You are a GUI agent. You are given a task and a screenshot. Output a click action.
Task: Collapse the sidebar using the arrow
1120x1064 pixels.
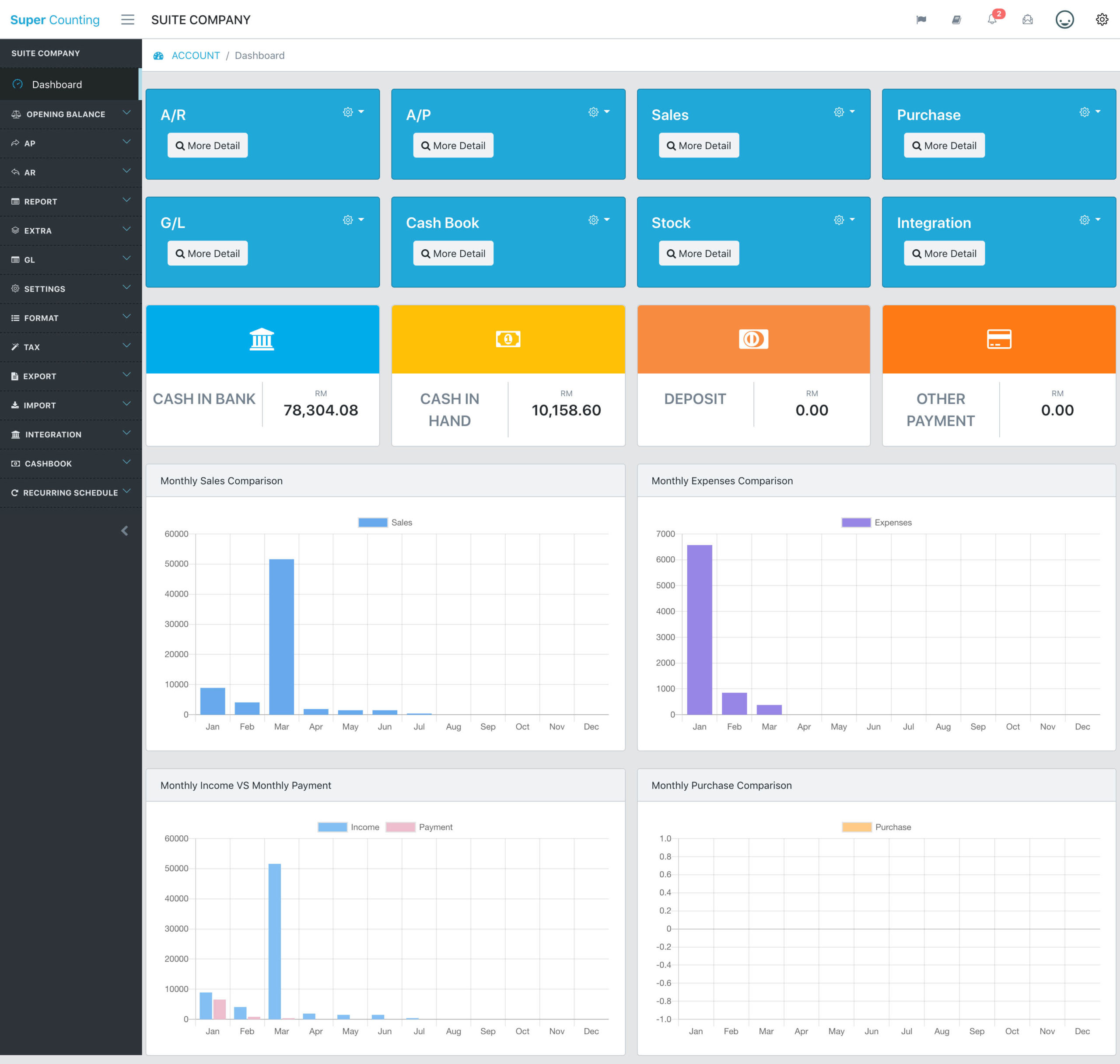pos(125,530)
